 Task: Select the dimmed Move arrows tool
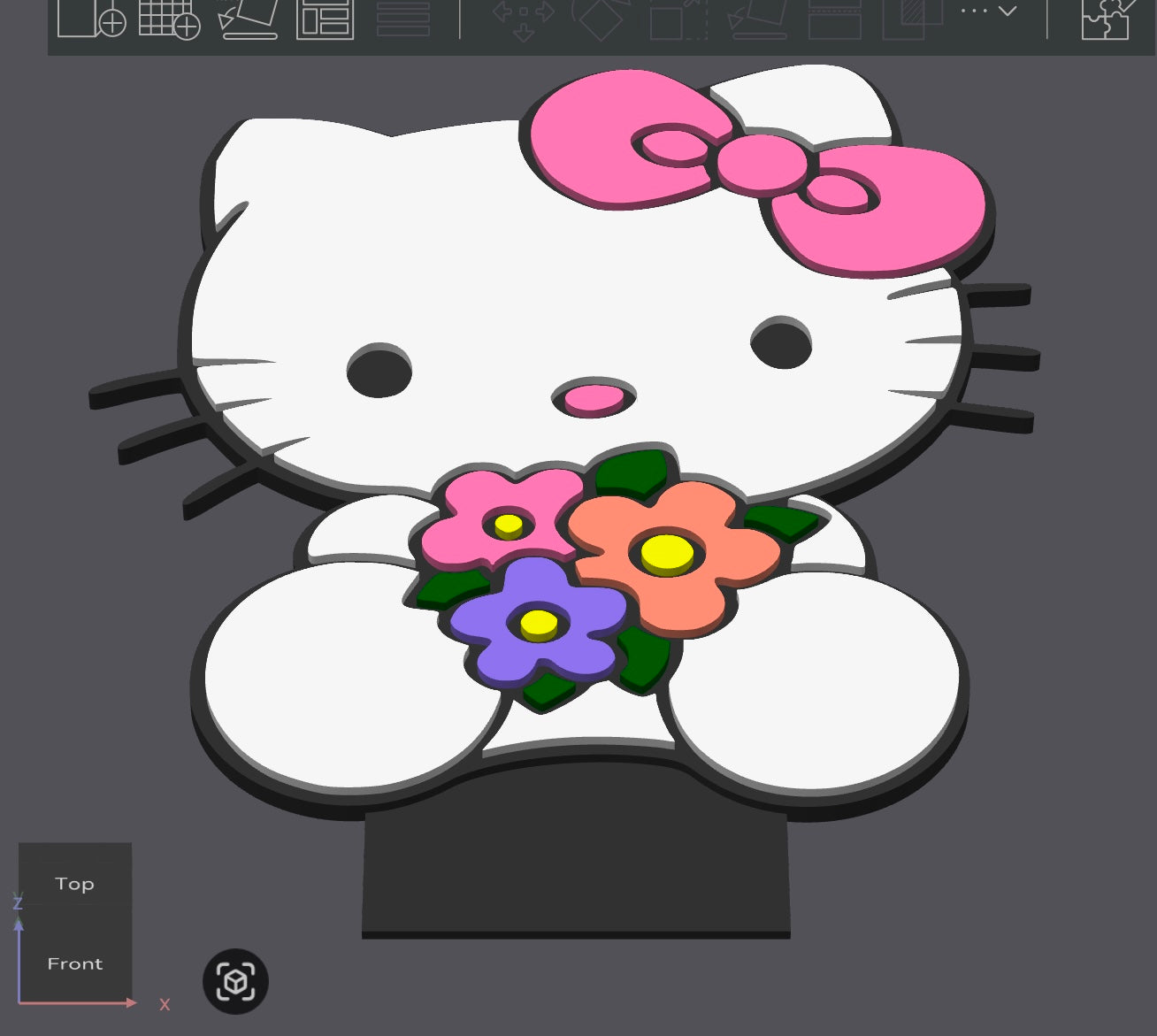click(523, 19)
